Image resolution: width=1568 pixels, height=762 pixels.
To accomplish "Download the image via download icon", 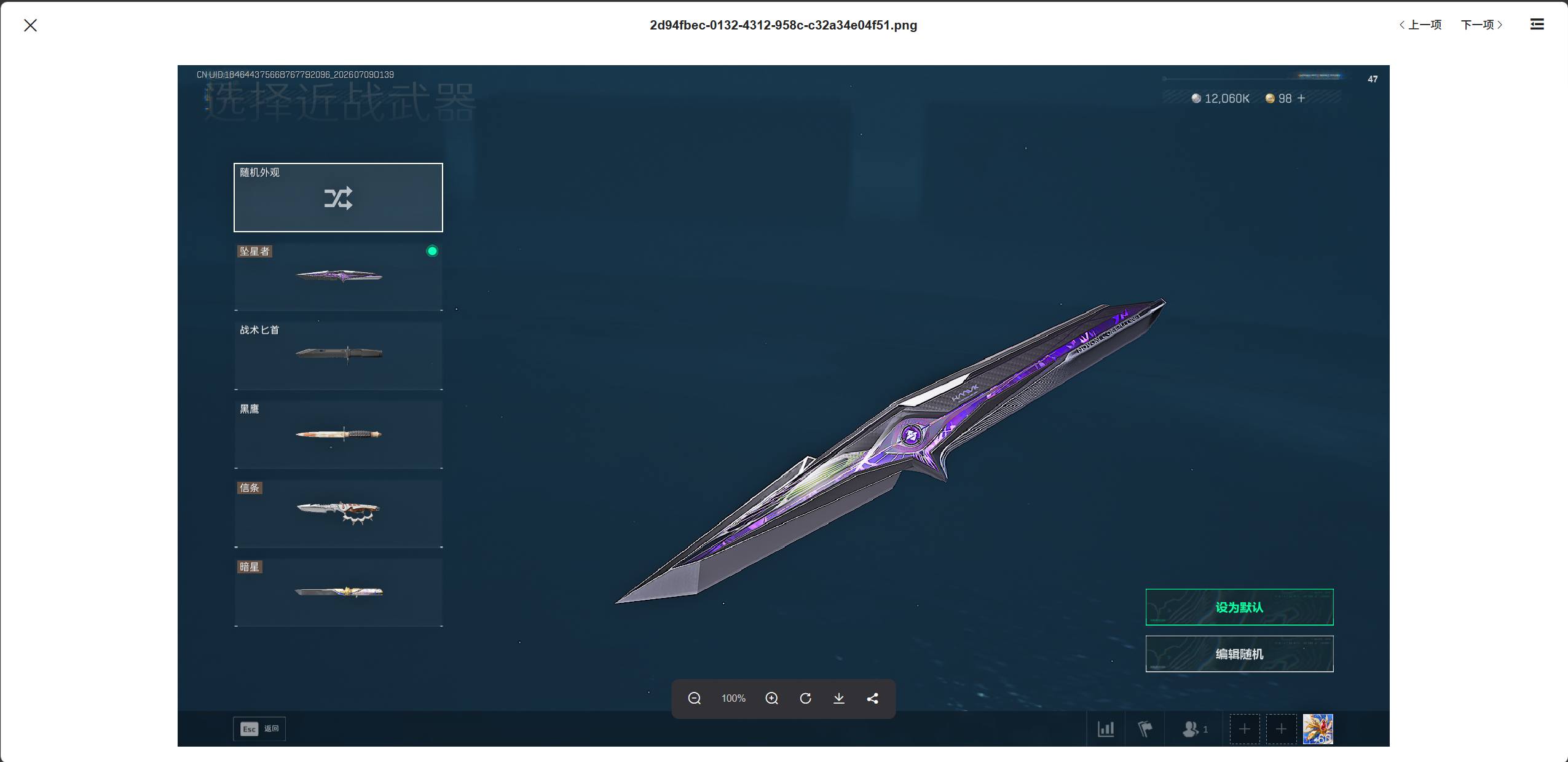I will tap(839, 698).
